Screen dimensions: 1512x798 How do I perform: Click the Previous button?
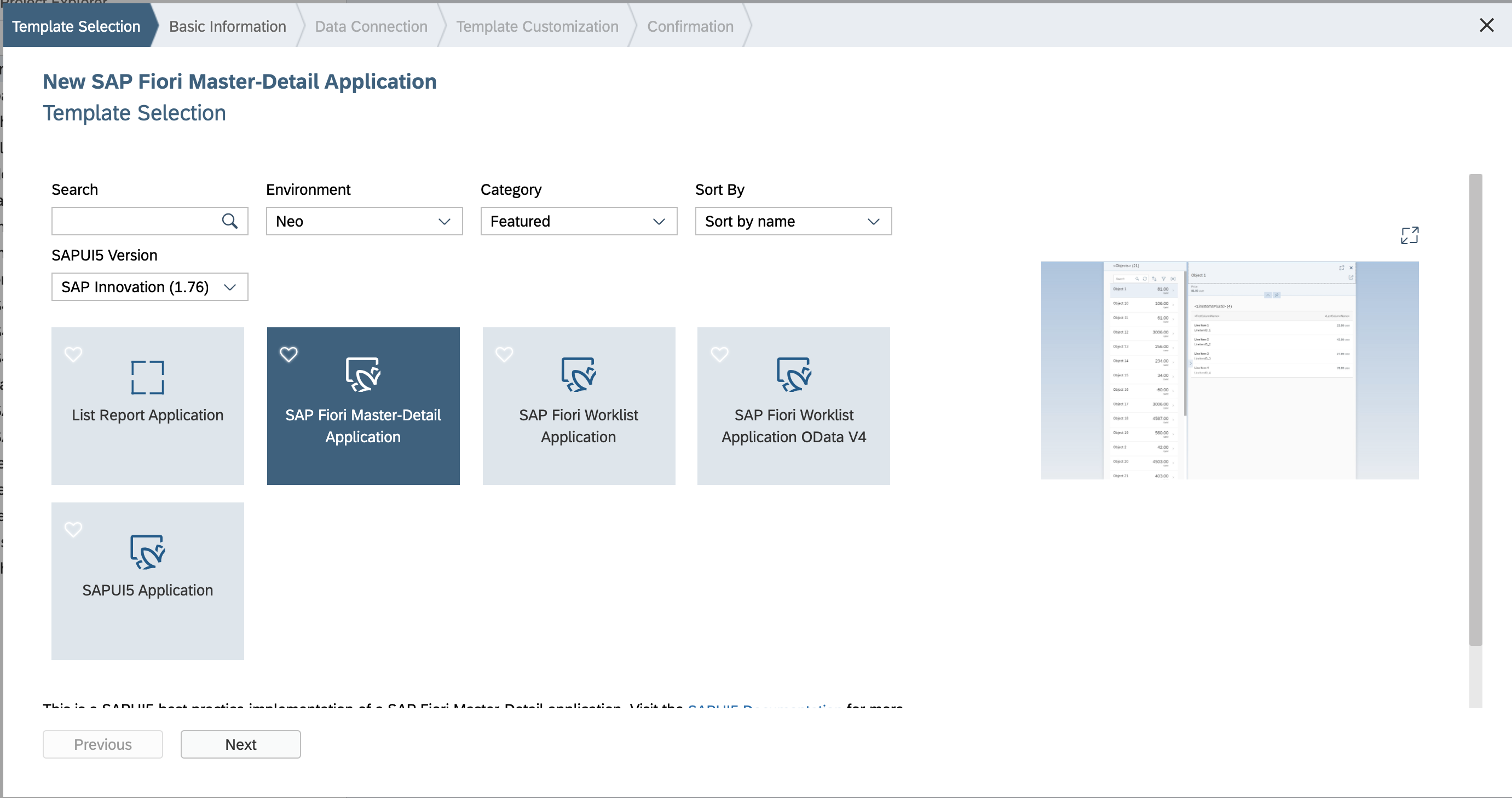click(x=102, y=744)
